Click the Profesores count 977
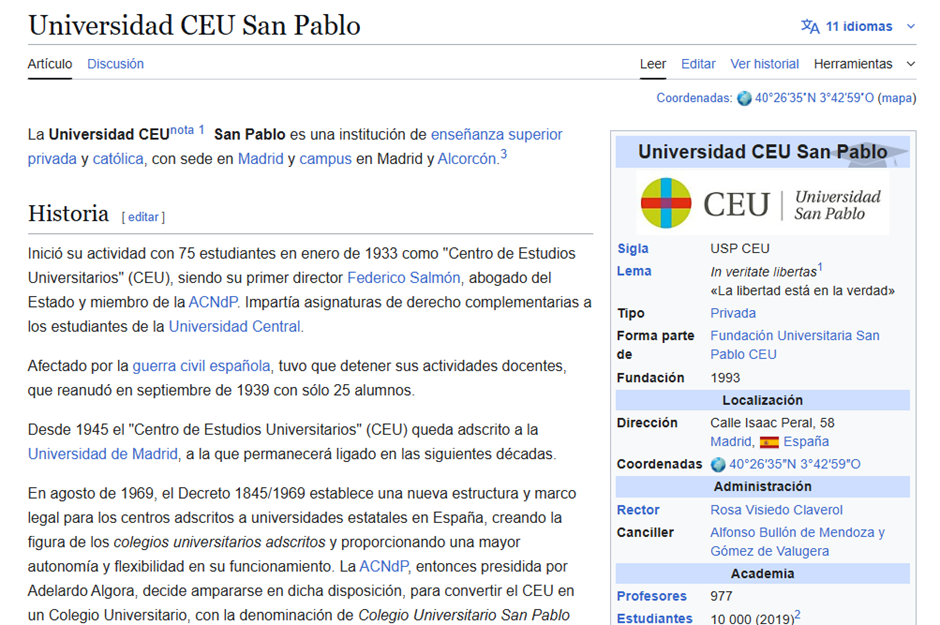Screen dimensions: 940x625 point(721,596)
